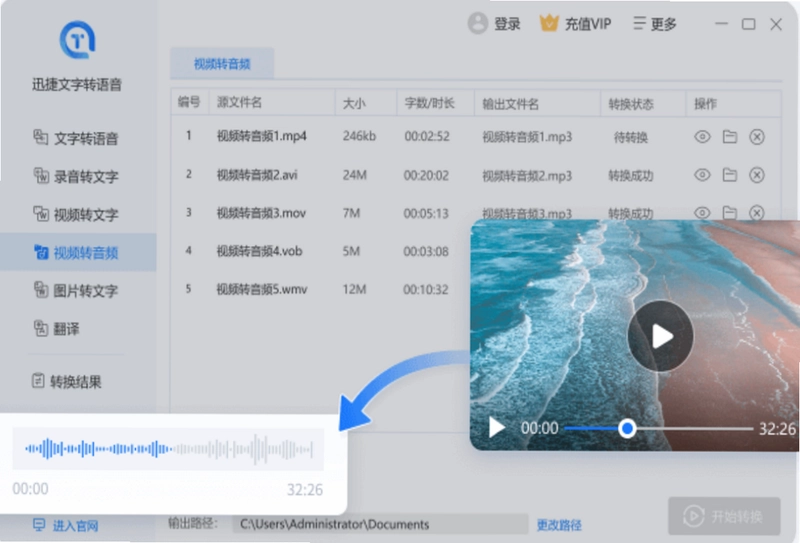Click the video preview thumbnail
Viewport: 800px width, 543px height.
coord(635,335)
